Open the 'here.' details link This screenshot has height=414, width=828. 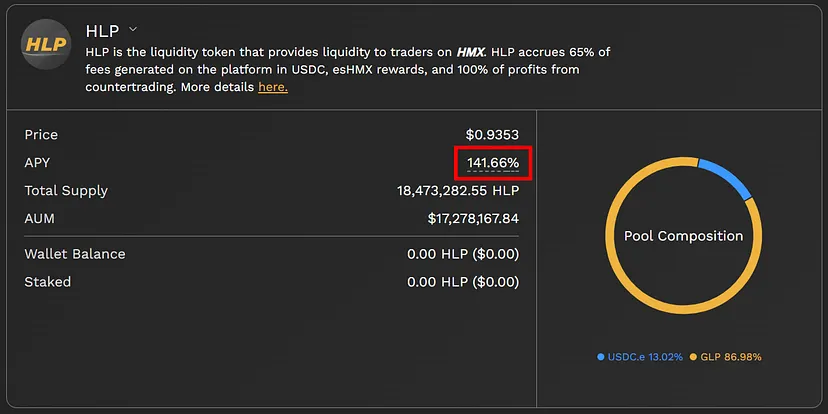point(273,87)
